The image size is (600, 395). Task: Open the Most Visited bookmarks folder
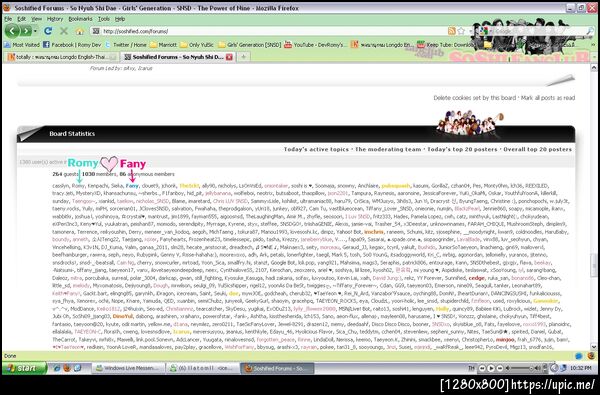pyautogui.click(x=22, y=45)
